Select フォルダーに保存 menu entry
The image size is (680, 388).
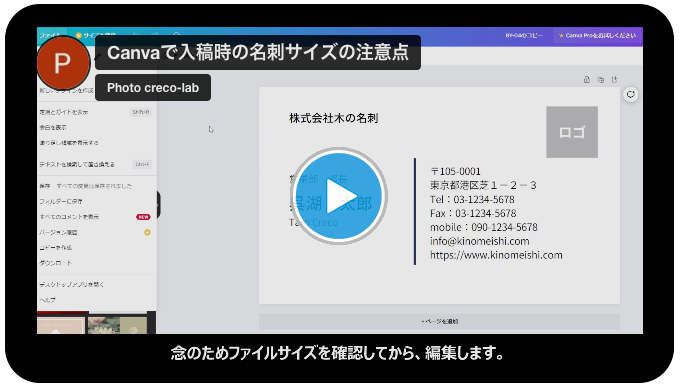tap(61, 201)
